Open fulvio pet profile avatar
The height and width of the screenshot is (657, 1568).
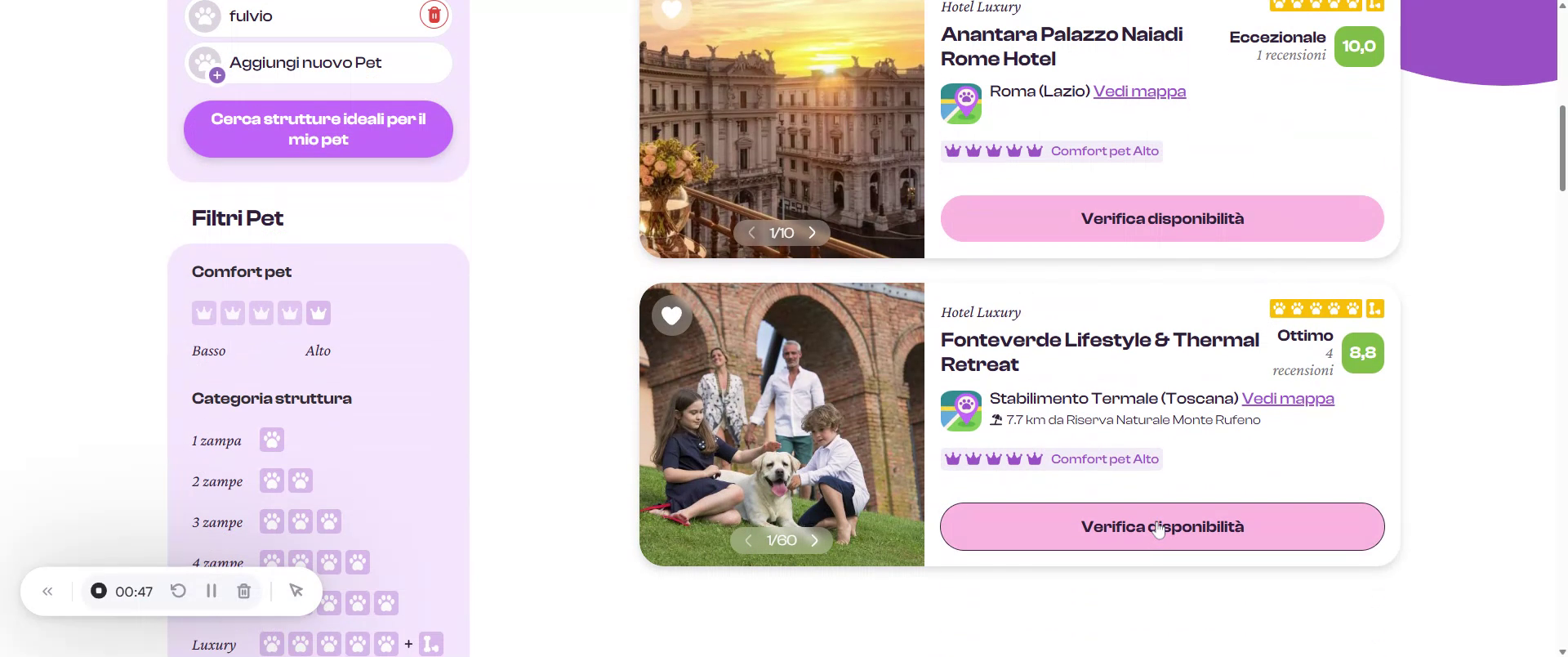click(205, 16)
